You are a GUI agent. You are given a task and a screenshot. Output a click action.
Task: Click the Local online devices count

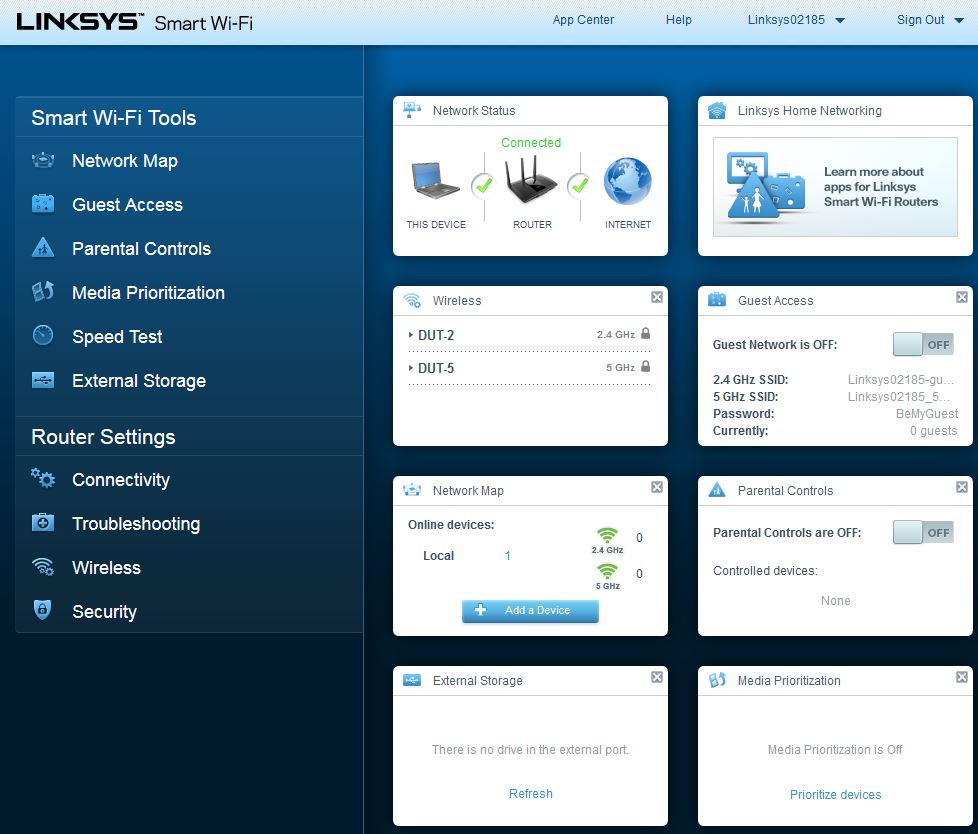coord(508,555)
